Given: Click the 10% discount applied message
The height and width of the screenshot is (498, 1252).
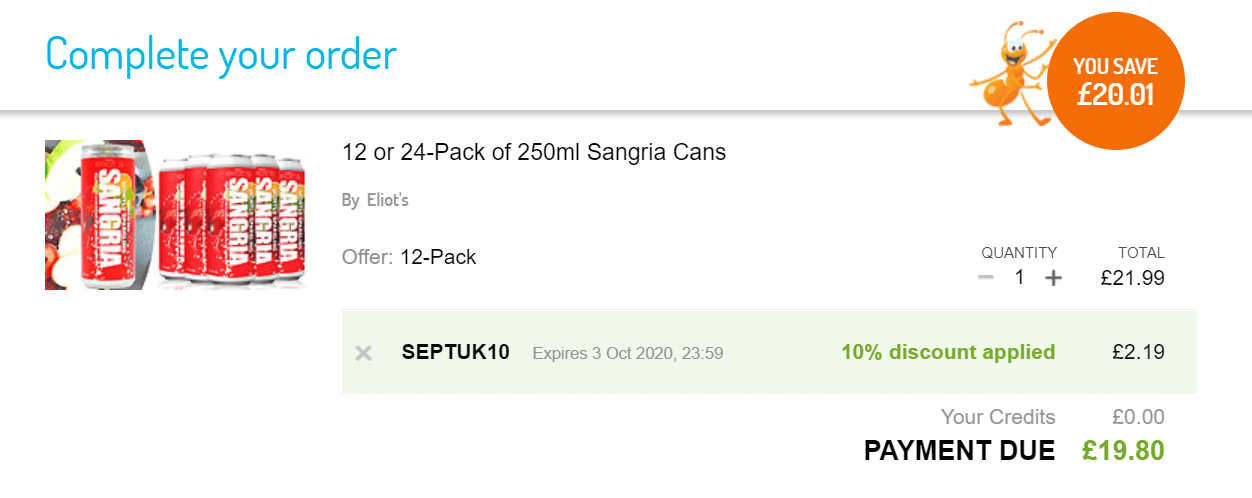Looking at the screenshot, I should pyautogui.click(x=948, y=352).
